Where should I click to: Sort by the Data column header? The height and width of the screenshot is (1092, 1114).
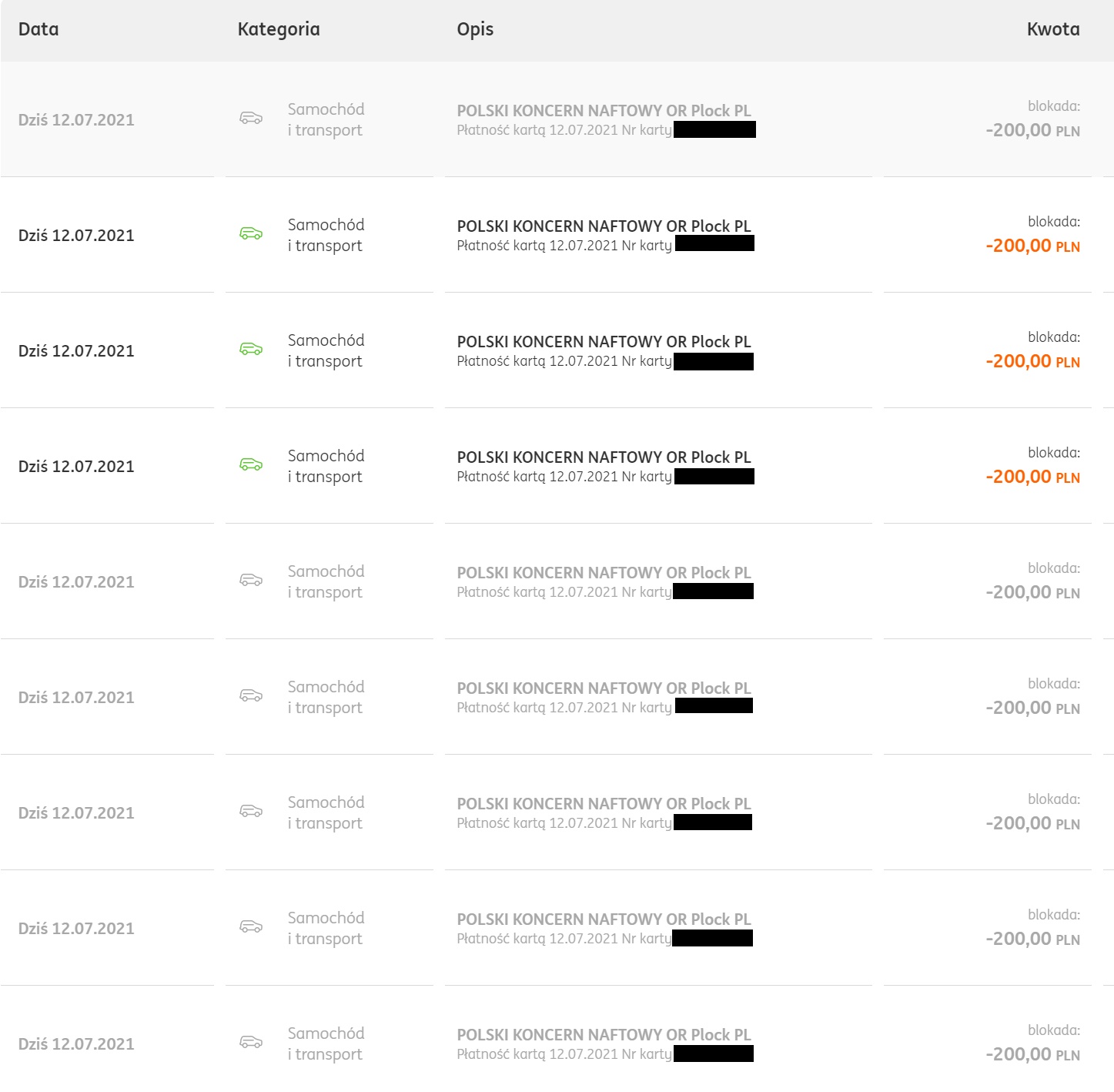click(x=38, y=29)
